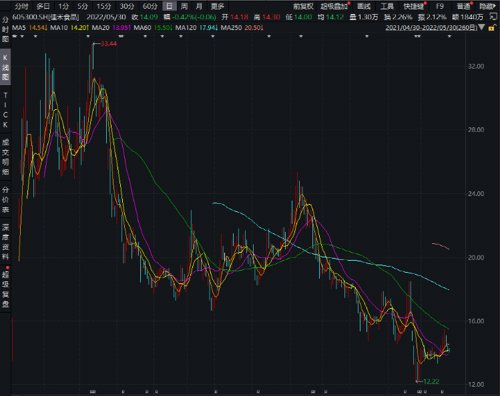Open the 分价表 sidebar panel

(x=5, y=199)
